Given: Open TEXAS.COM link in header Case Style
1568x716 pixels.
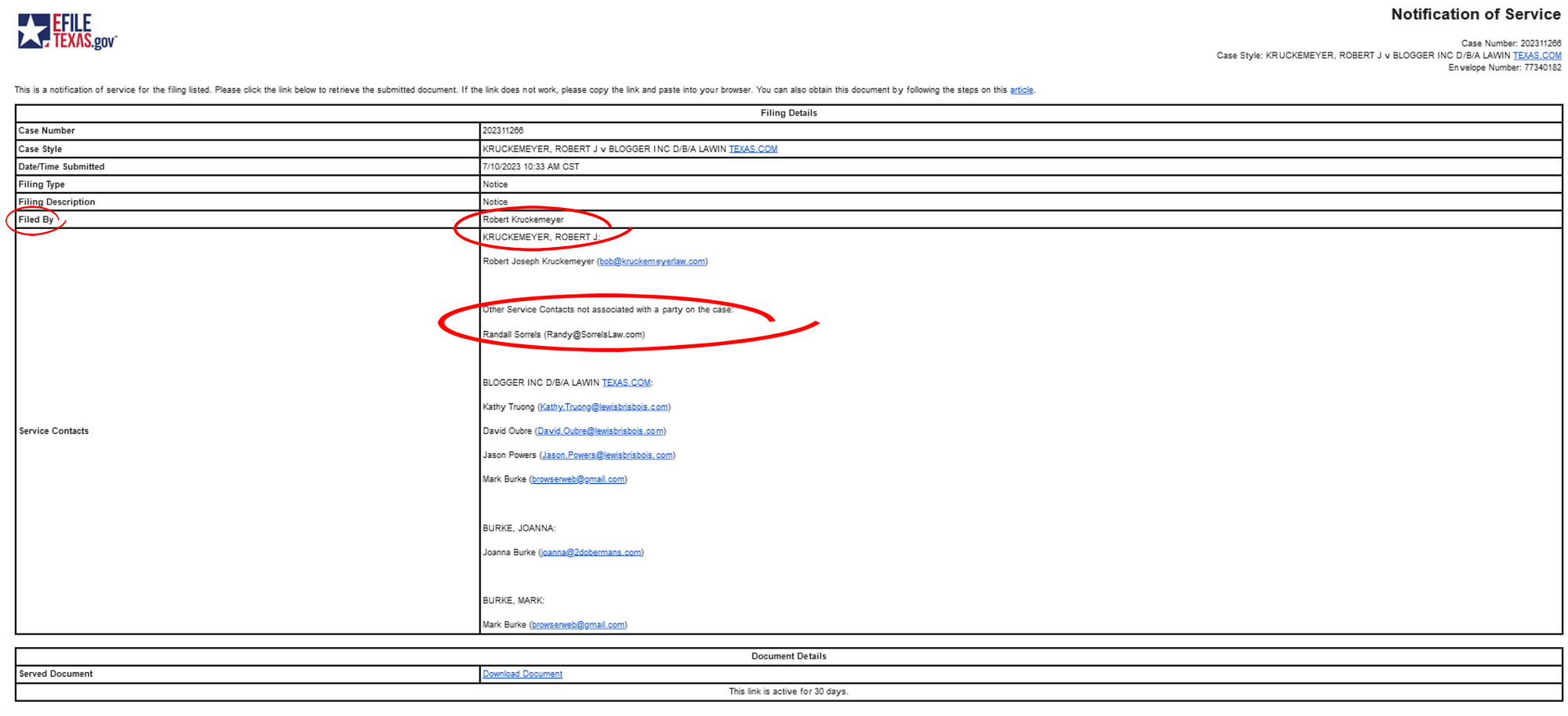Looking at the screenshot, I should 1537,56.
